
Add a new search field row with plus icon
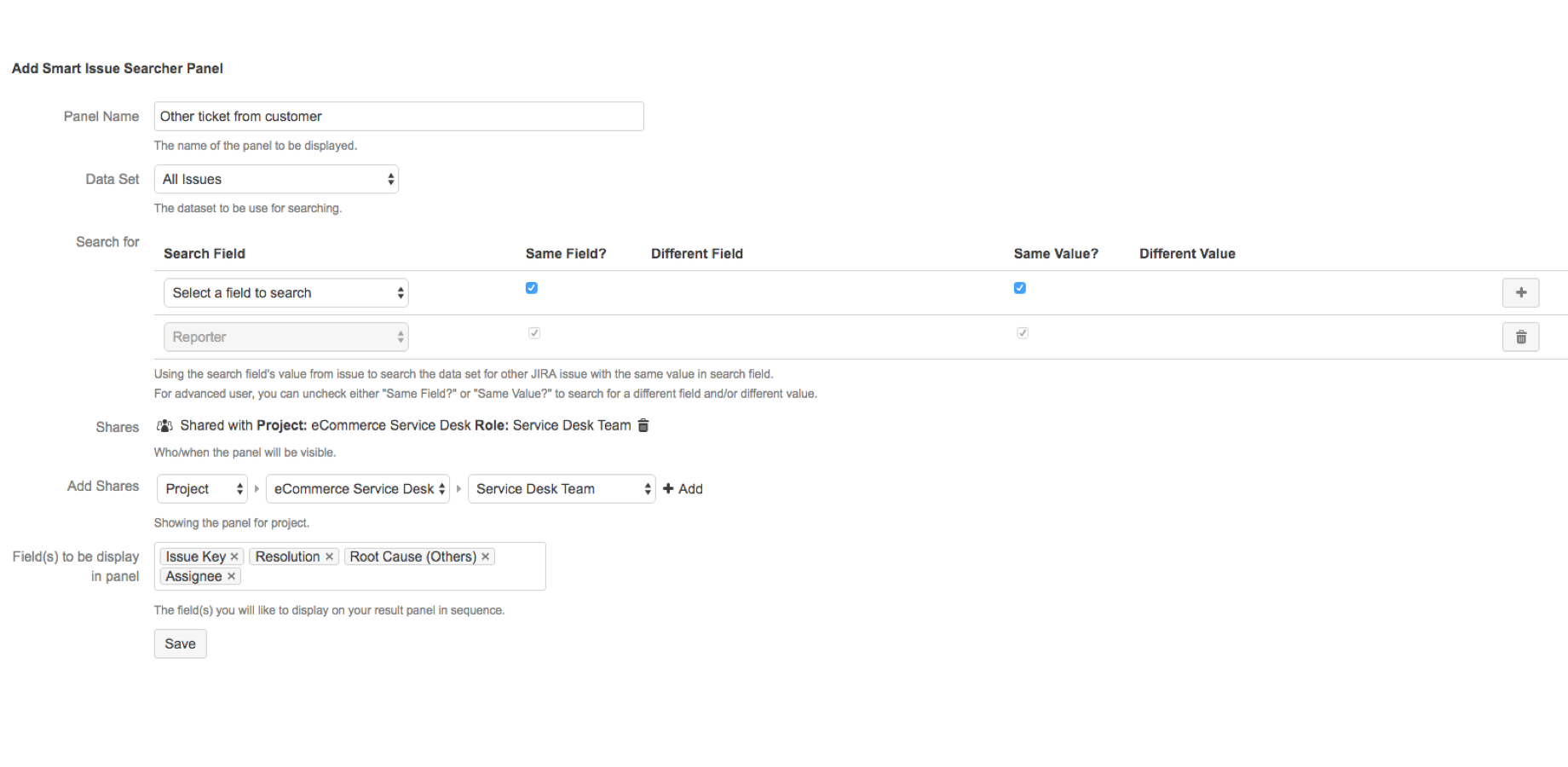1520,292
